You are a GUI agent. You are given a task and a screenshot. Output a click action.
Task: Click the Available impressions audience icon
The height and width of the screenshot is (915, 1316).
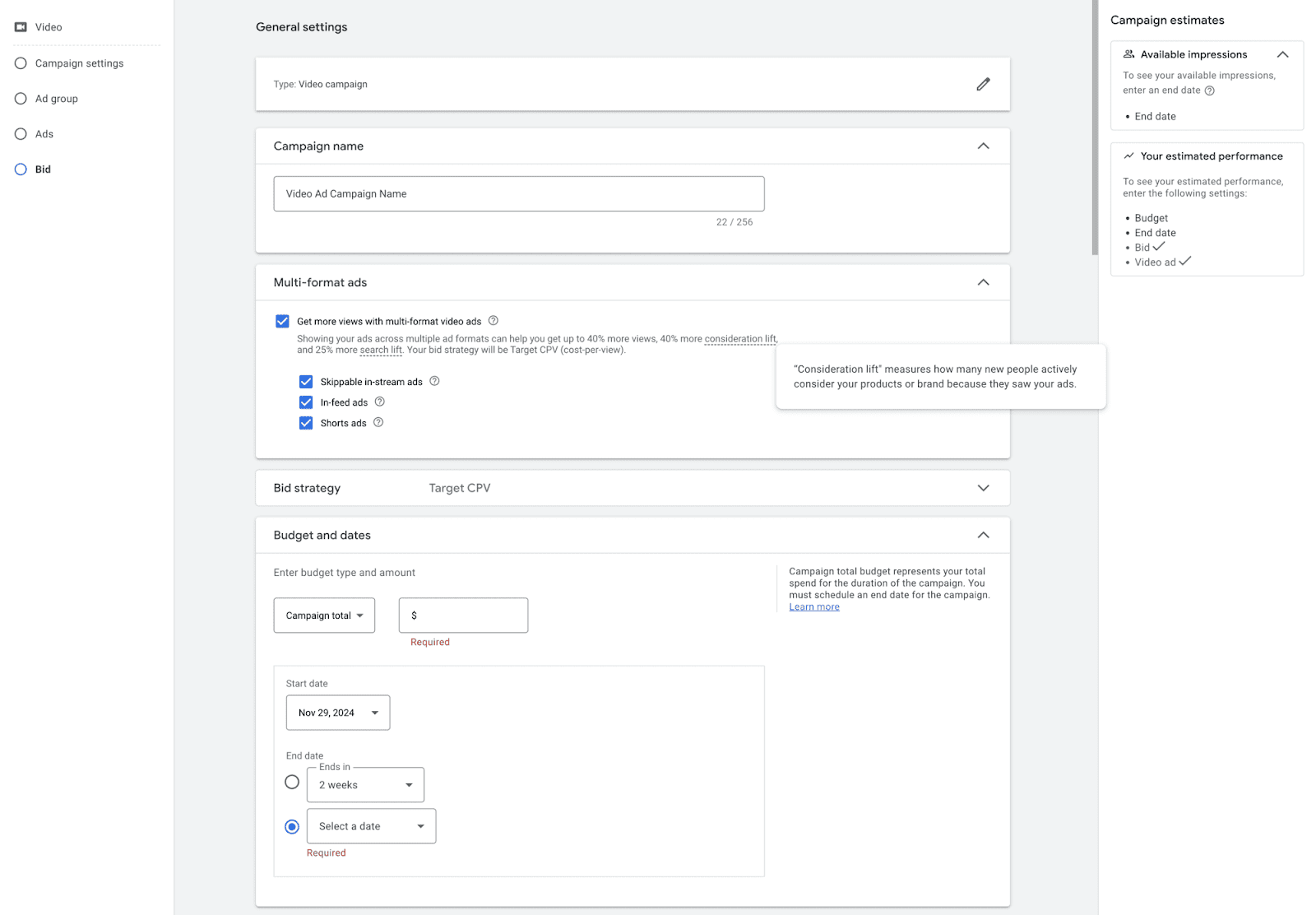point(1128,53)
